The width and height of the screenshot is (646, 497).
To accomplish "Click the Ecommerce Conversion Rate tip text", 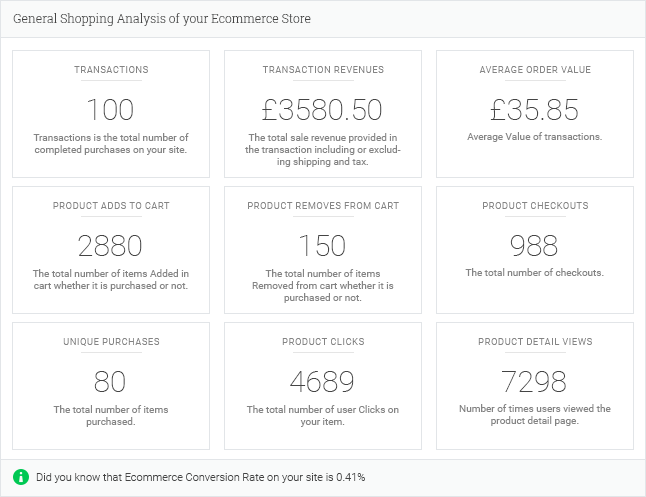I will point(200,477).
